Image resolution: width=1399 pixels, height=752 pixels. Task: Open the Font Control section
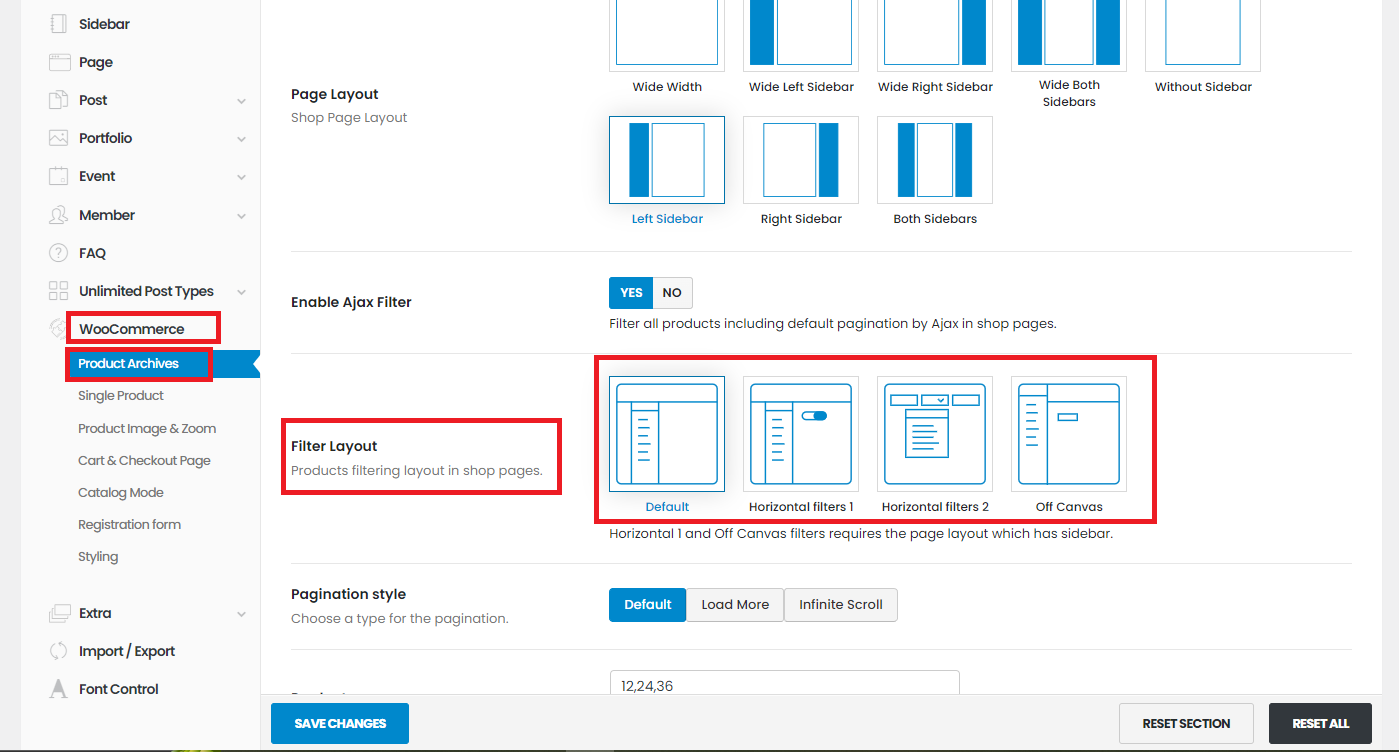click(x=119, y=689)
